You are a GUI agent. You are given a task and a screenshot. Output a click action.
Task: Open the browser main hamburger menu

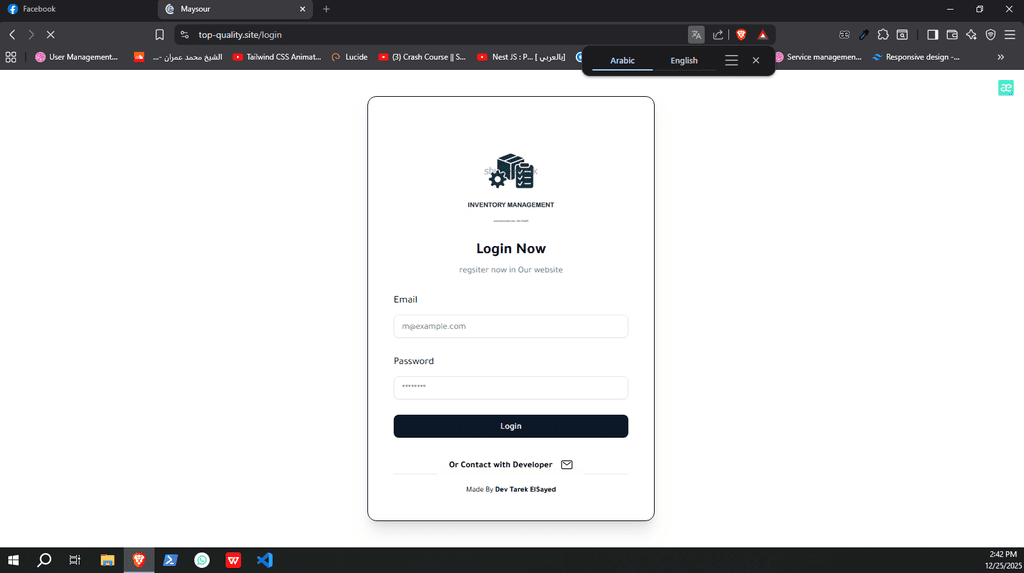pos(1010,35)
